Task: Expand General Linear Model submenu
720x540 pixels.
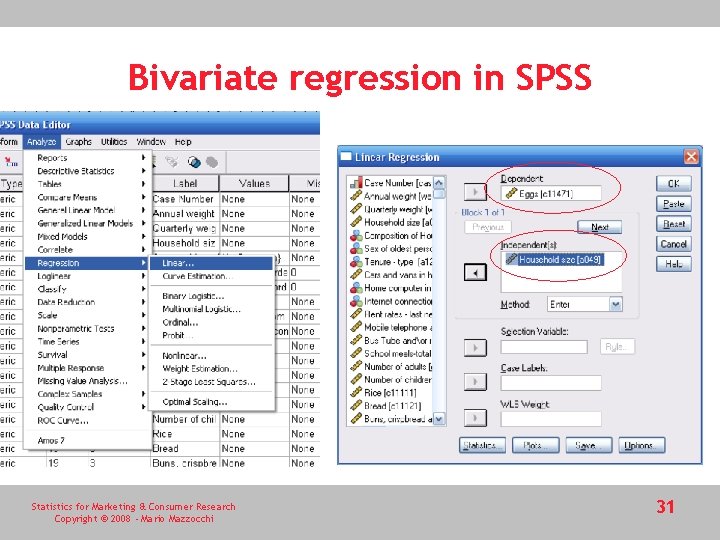Action: click(87, 210)
